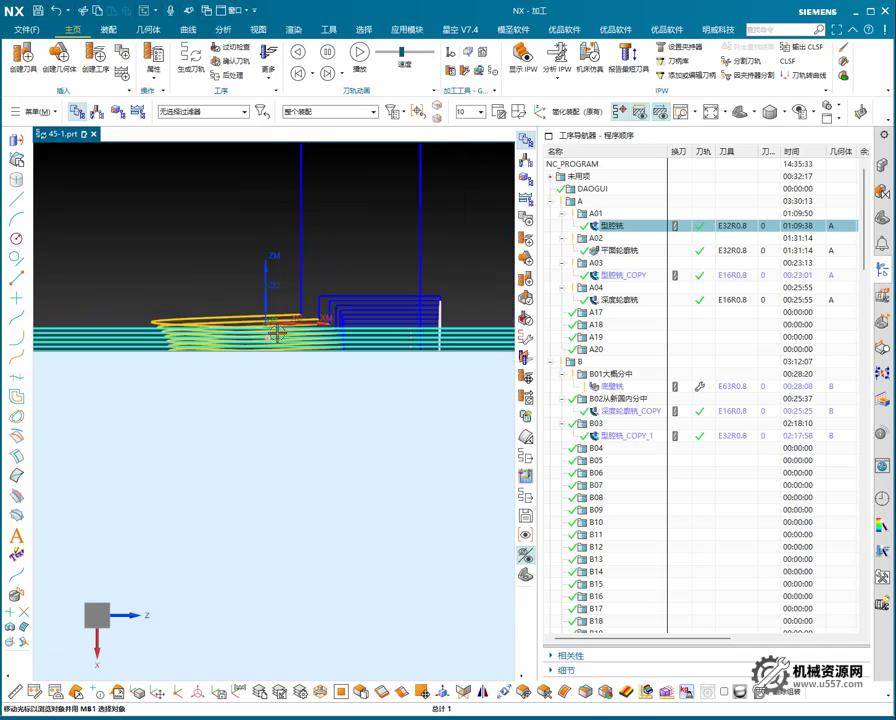The width and height of the screenshot is (896, 720).
Task: Switch to the 分析 ribbon tab
Action: tap(223, 30)
